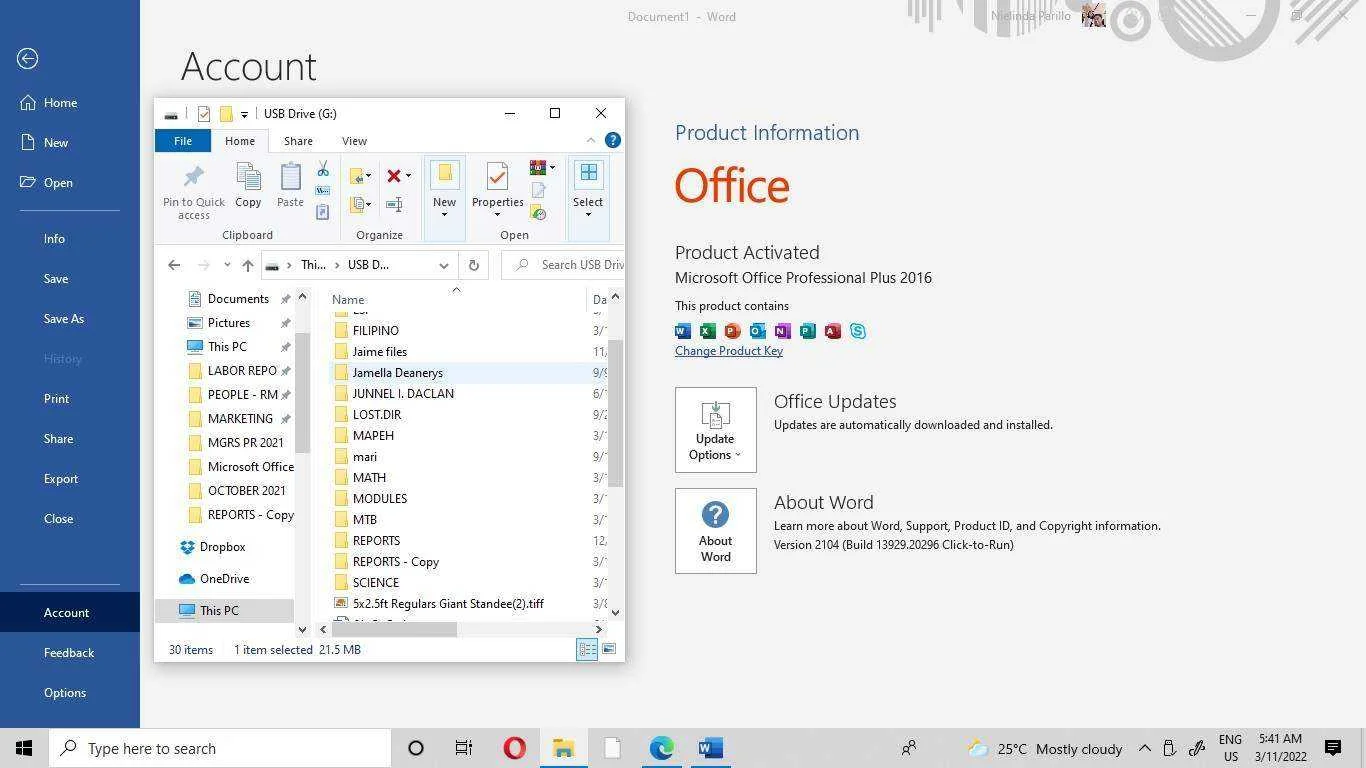The width and height of the screenshot is (1366, 768).
Task: Click the Search USB Drive box
Action: click(x=563, y=265)
